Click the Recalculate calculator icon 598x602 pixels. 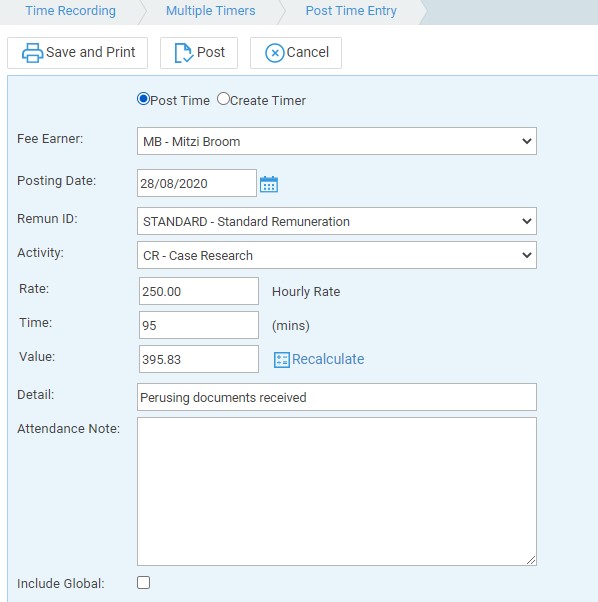(281, 360)
